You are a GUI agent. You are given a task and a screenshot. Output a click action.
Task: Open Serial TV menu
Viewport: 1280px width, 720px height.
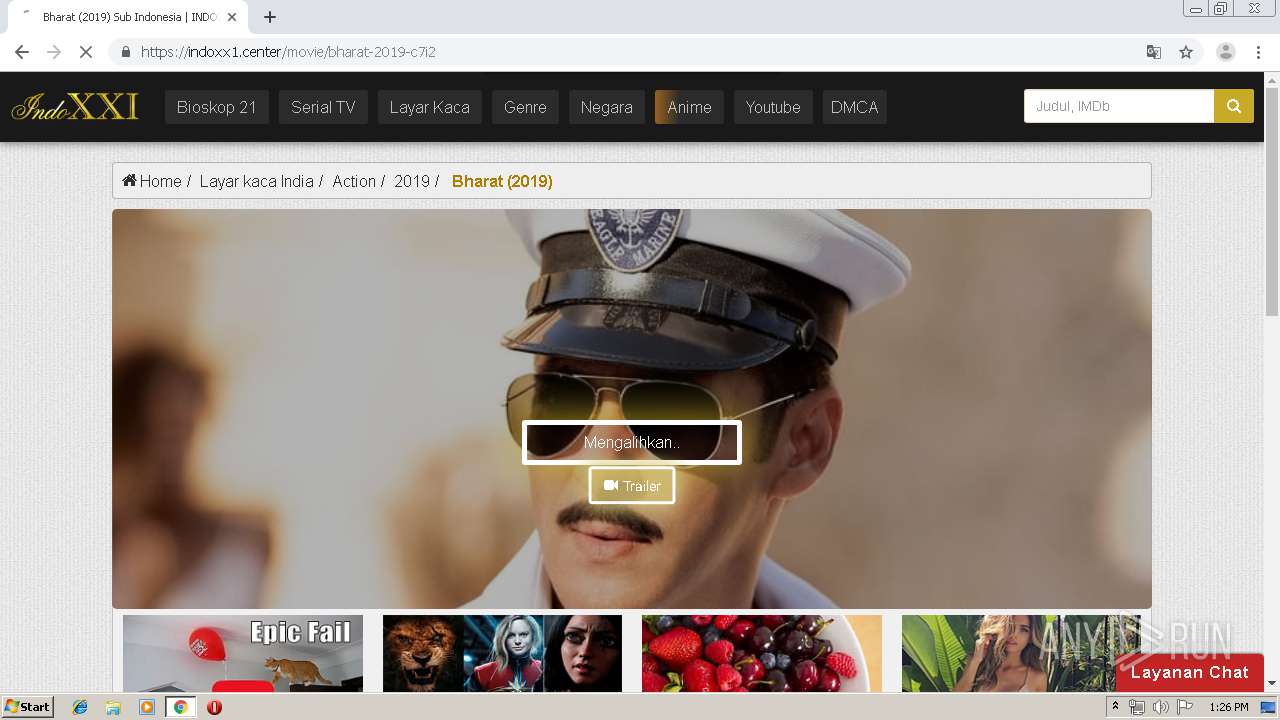tap(323, 107)
